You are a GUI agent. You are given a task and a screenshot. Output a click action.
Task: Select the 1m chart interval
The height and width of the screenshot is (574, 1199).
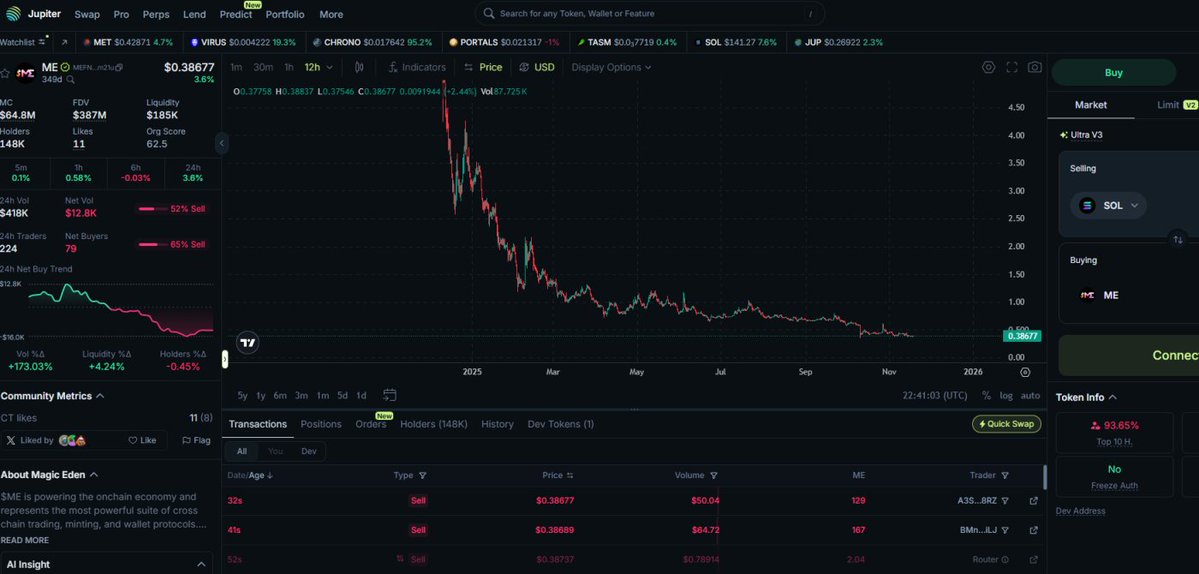[236, 67]
